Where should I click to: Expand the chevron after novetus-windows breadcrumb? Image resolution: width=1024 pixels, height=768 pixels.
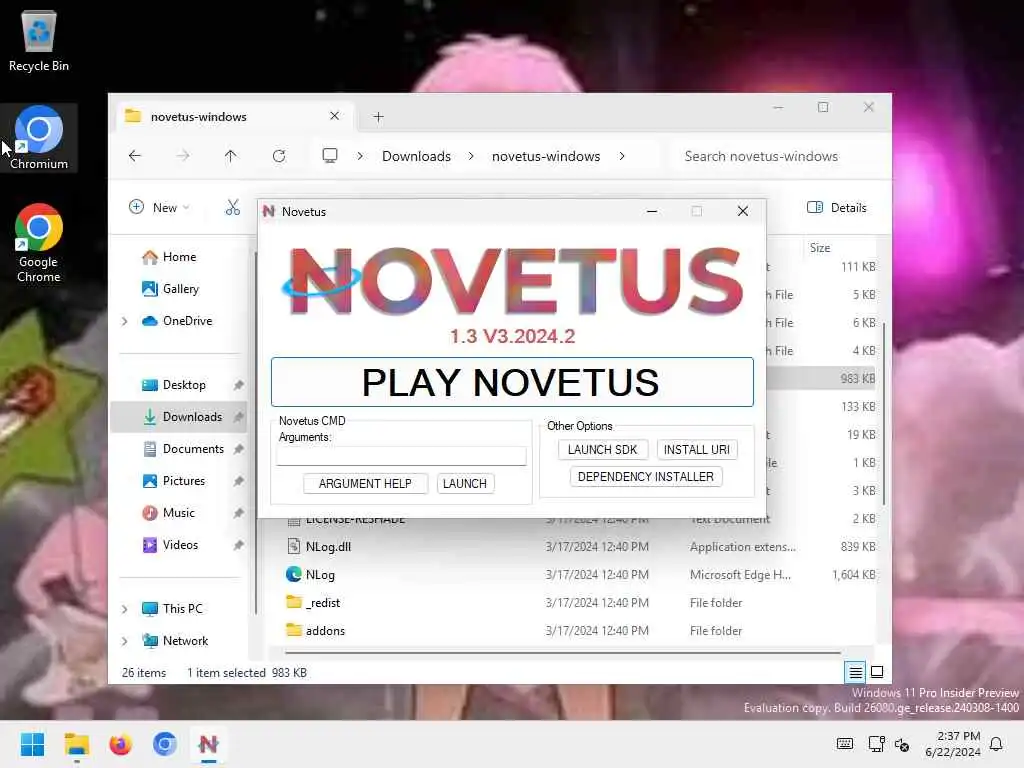pos(622,156)
